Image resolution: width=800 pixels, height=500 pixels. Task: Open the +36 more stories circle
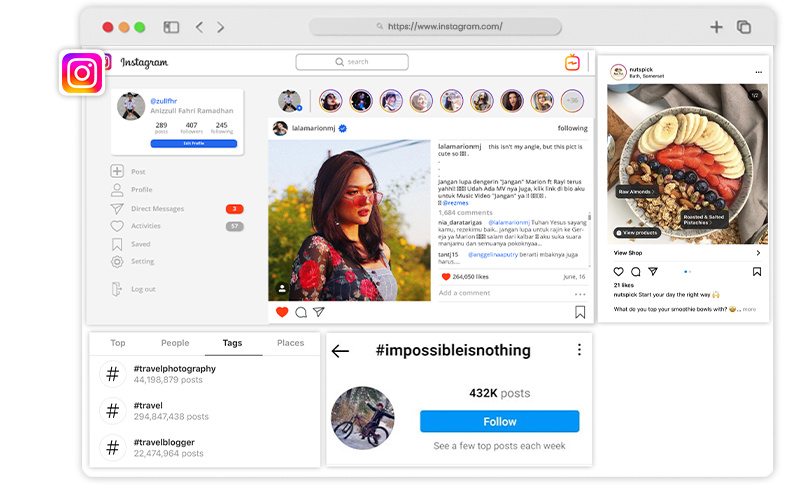[x=572, y=101]
